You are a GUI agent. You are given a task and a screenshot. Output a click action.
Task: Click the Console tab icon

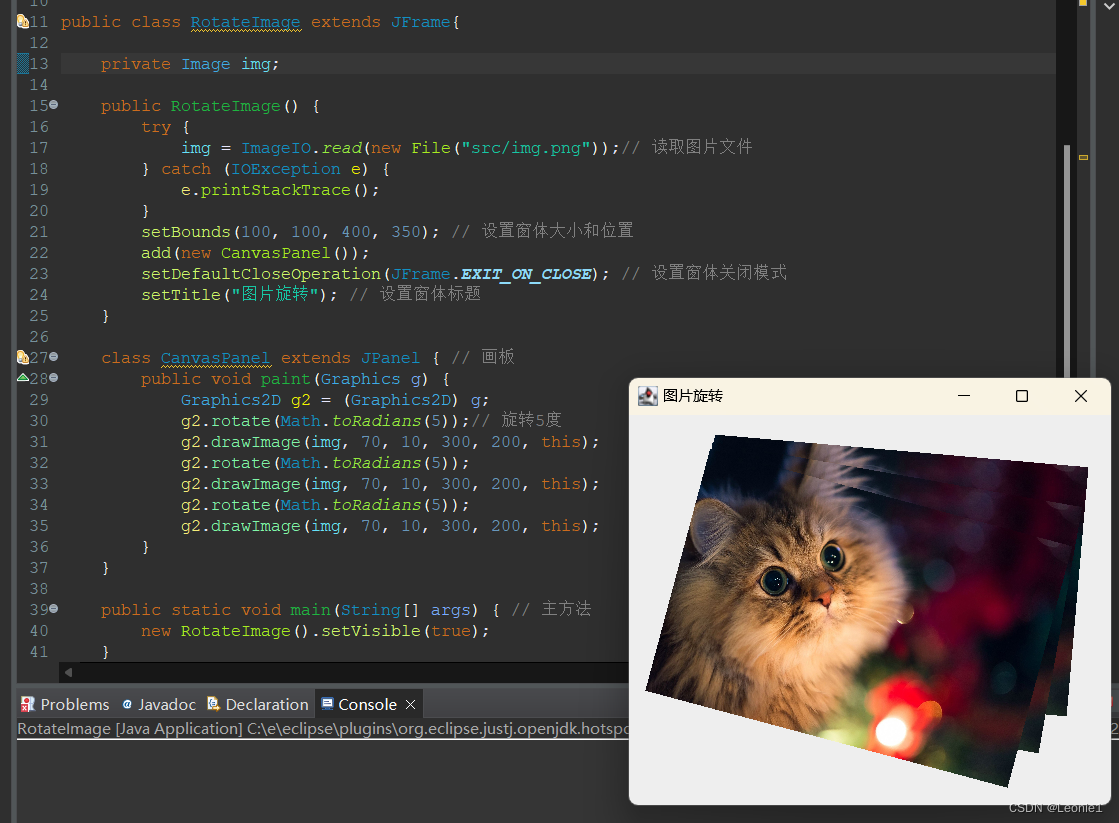[330, 704]
